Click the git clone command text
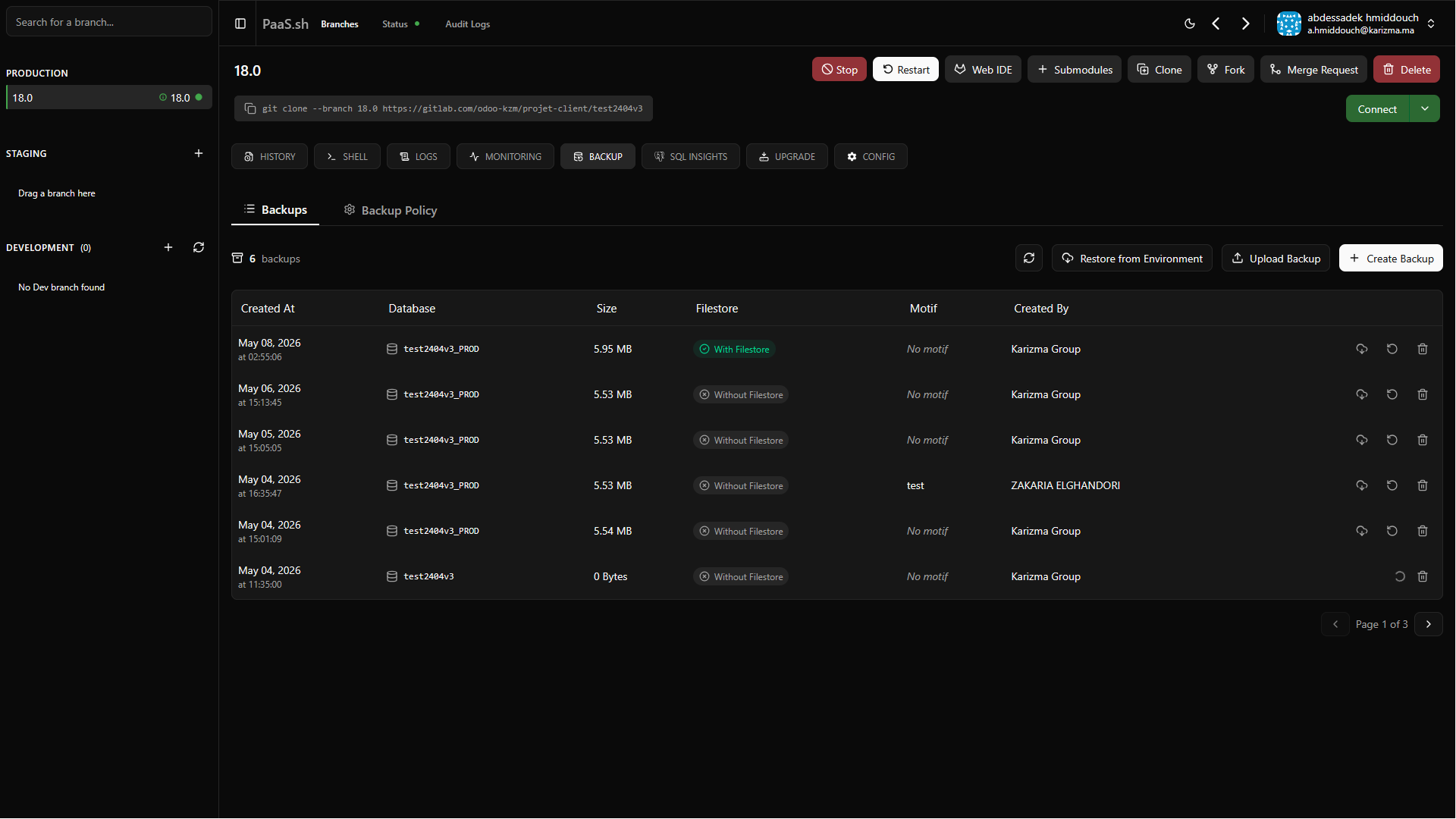 (453, 108)
